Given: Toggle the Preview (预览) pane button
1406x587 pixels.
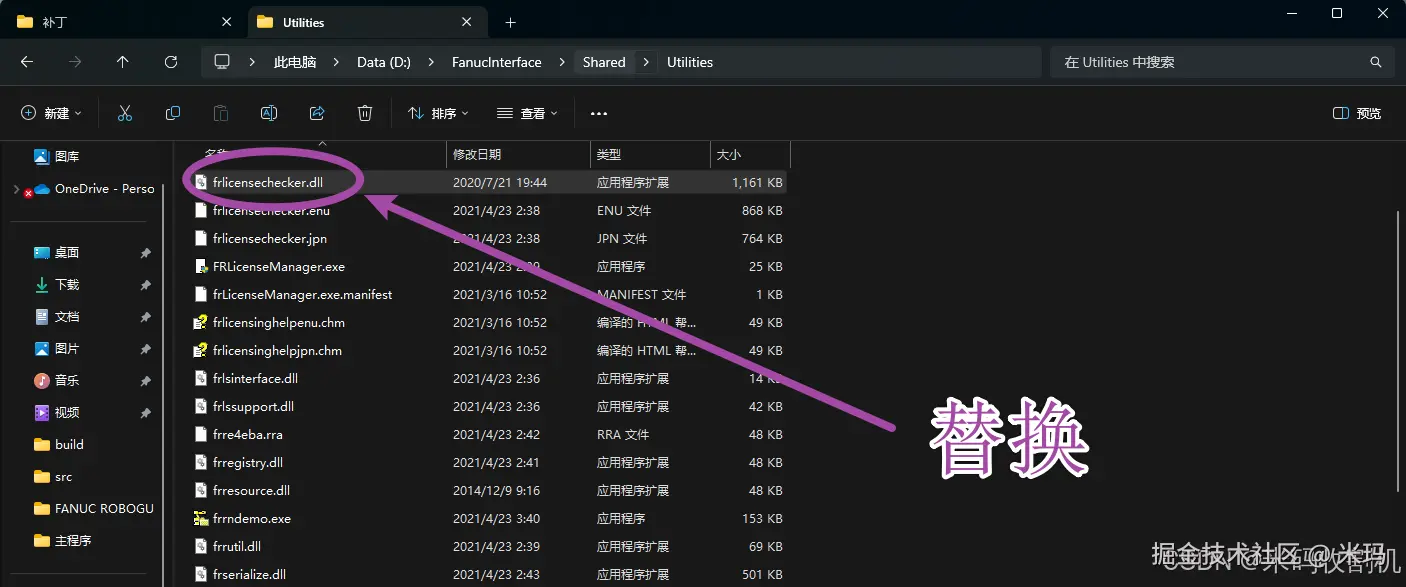Looking at the screenshot, I should [x=1357, y=113].
